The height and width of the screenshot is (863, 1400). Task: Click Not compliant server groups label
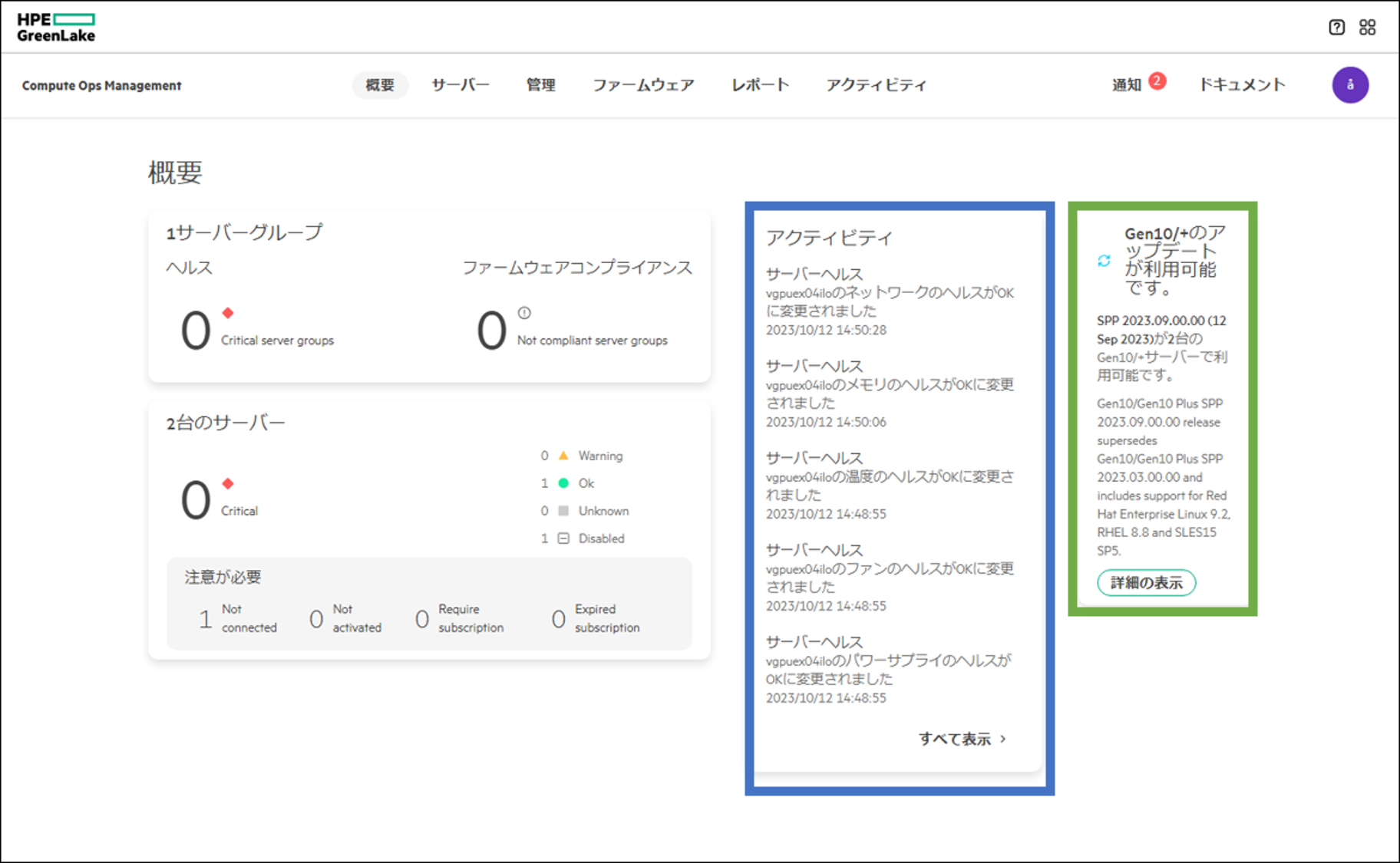(592, 341)
